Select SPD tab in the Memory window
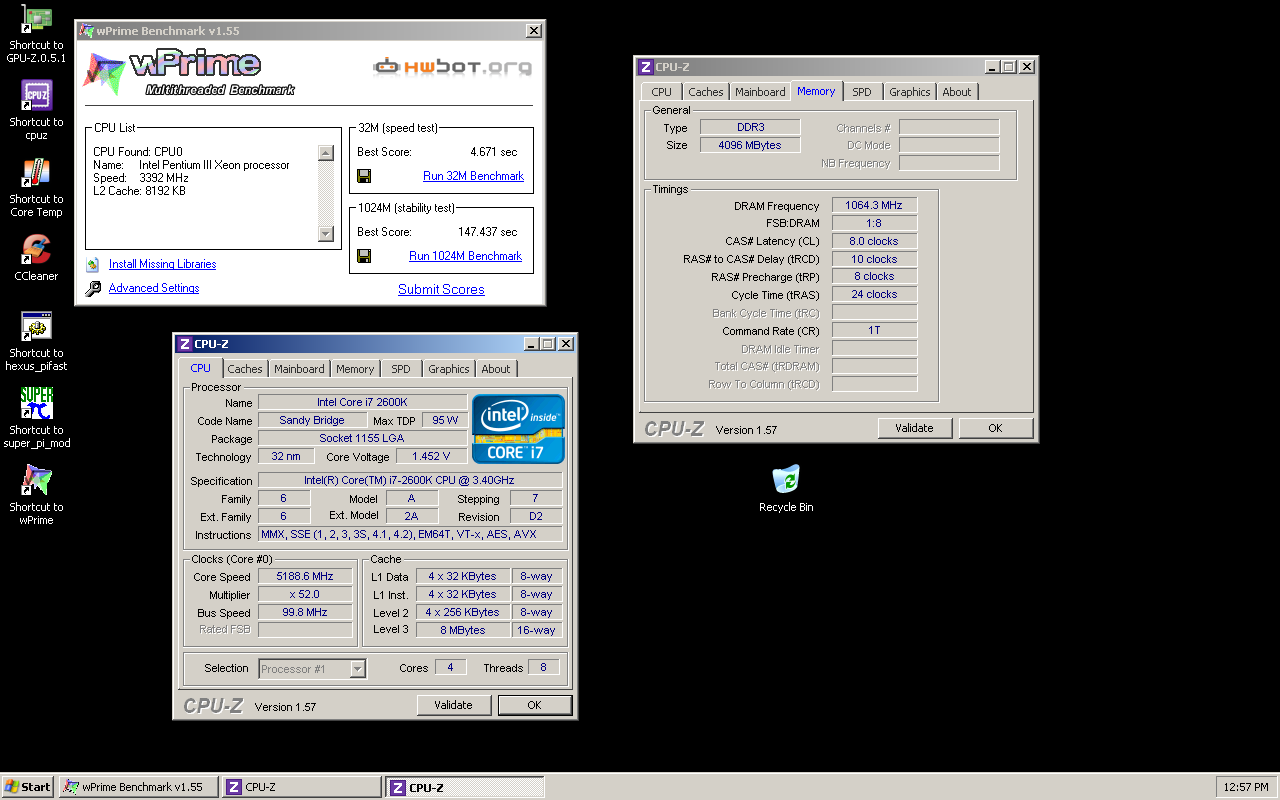Screen dimensions: 1280x800 pos(862,92)
